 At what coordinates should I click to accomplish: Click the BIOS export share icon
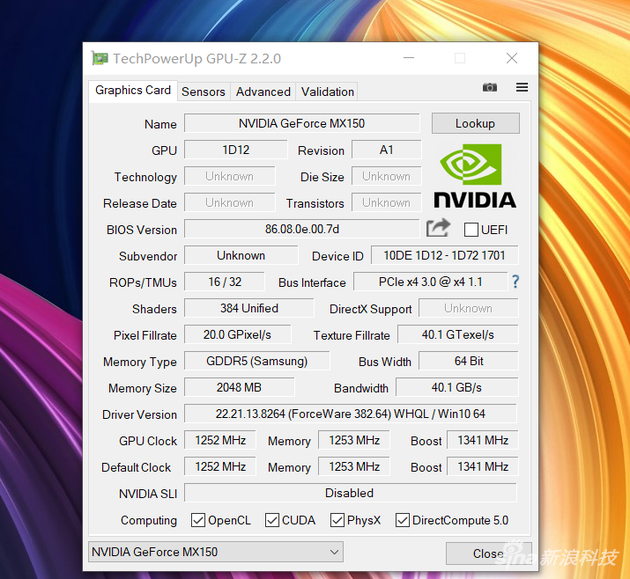(x=438, y=228)
